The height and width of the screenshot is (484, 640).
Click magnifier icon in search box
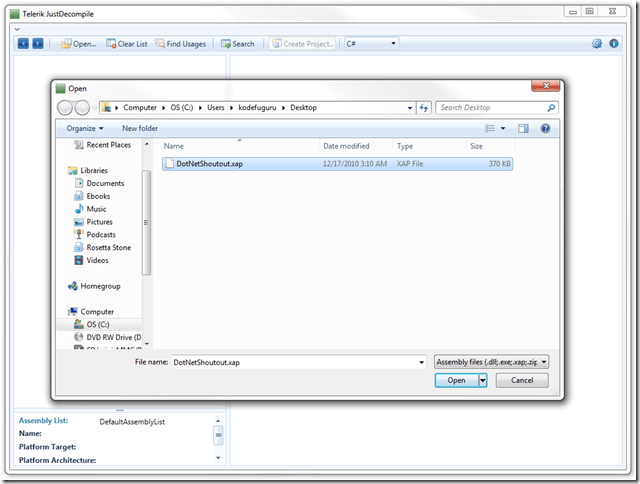click(551, 108)
